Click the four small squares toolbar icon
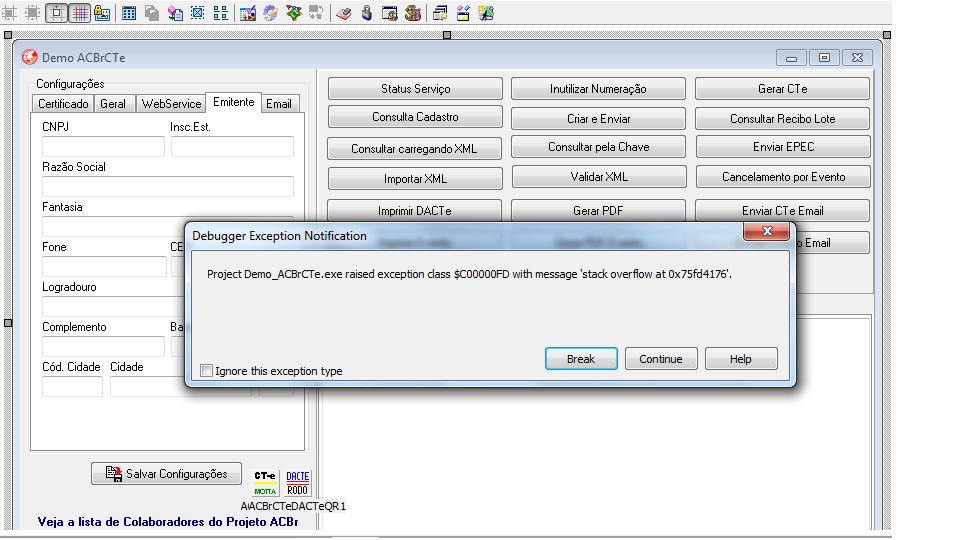 pos(221,13)
